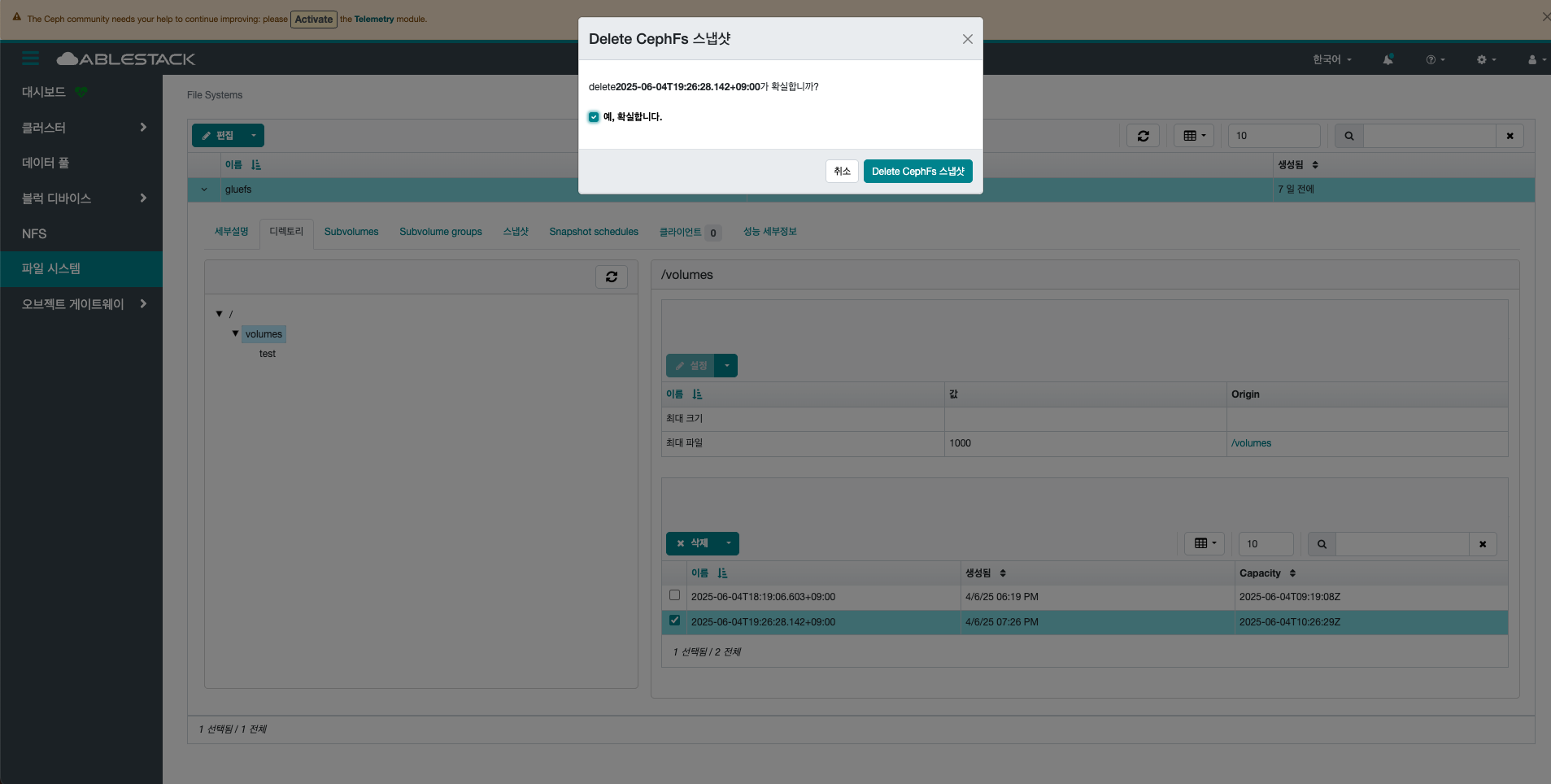Viewport: 1551px width, 784px height.
Task: Clear the snapshot search field
Action: [1482, 544]
